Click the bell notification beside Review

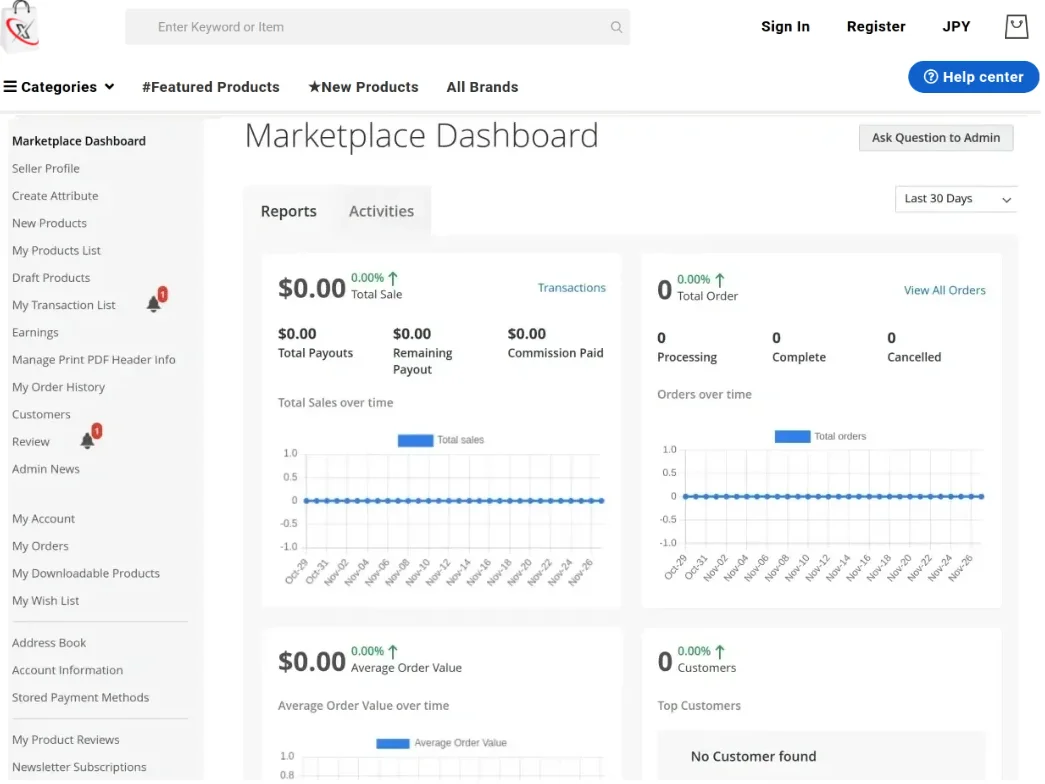(x=88, y=440)
